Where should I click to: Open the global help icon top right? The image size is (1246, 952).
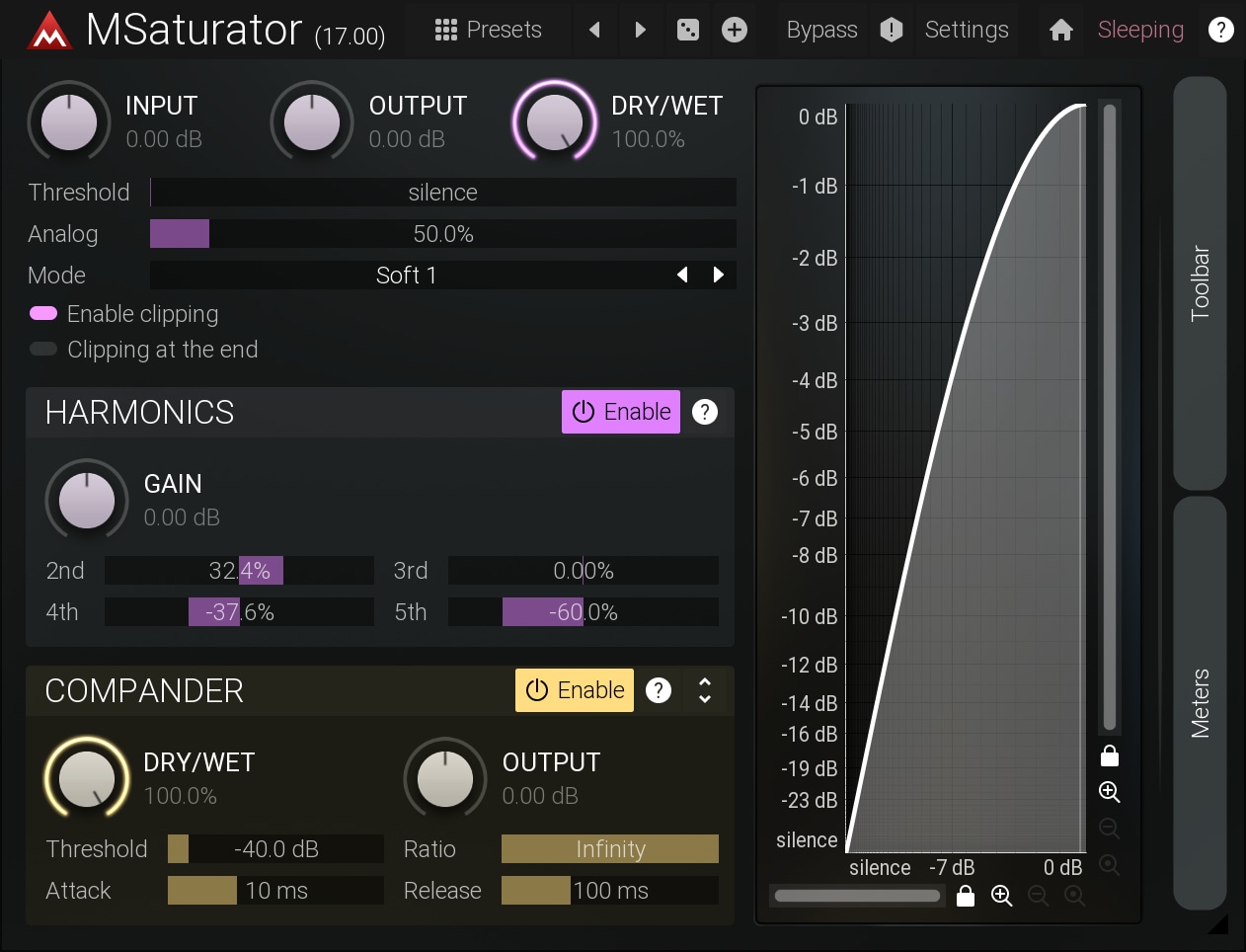1221,30
